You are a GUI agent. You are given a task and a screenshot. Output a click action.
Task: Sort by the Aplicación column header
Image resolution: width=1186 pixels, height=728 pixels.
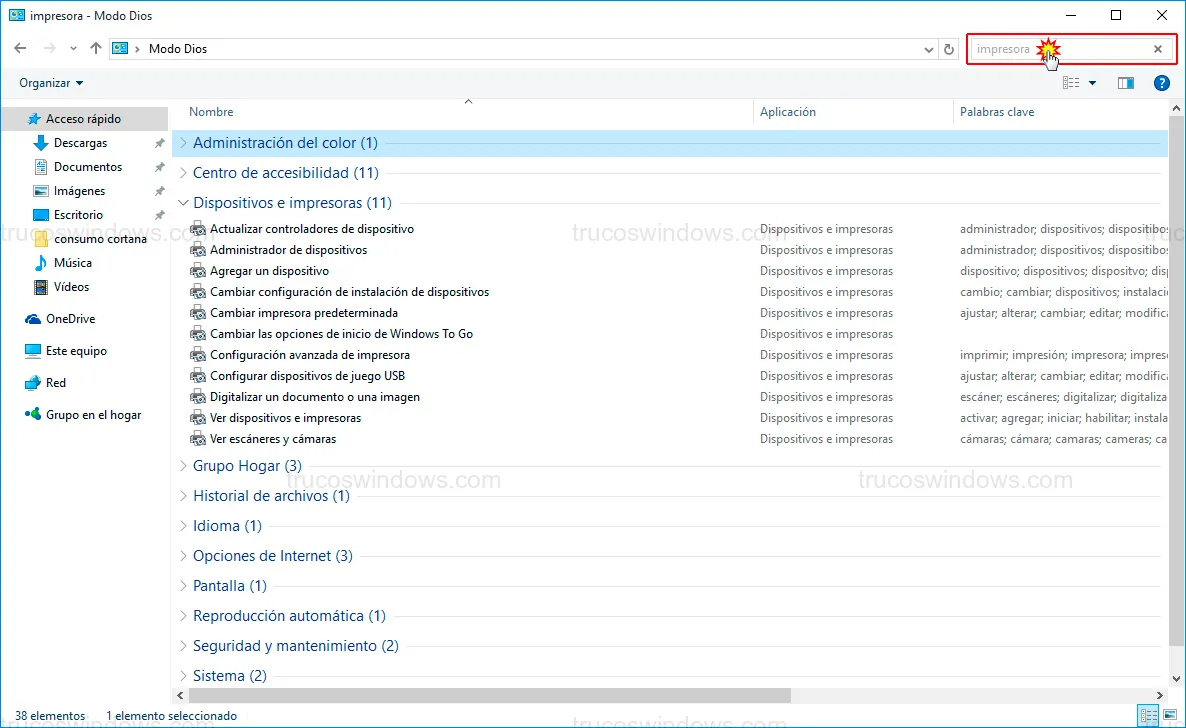pyautogui.click(x=788, y=112)
